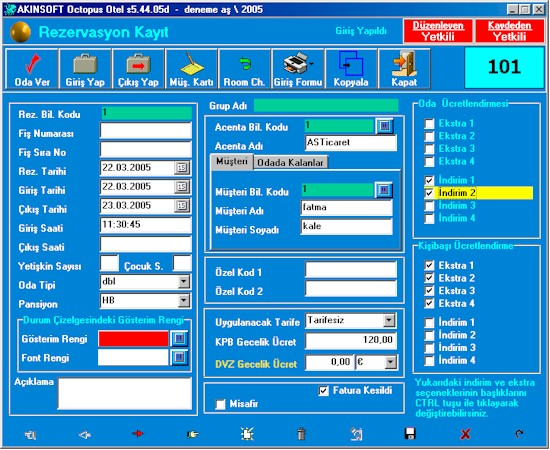The height and width of the screenshot is (450, 550).
Task: Click the Kopyala copy icon
Action: click(351, 63)
